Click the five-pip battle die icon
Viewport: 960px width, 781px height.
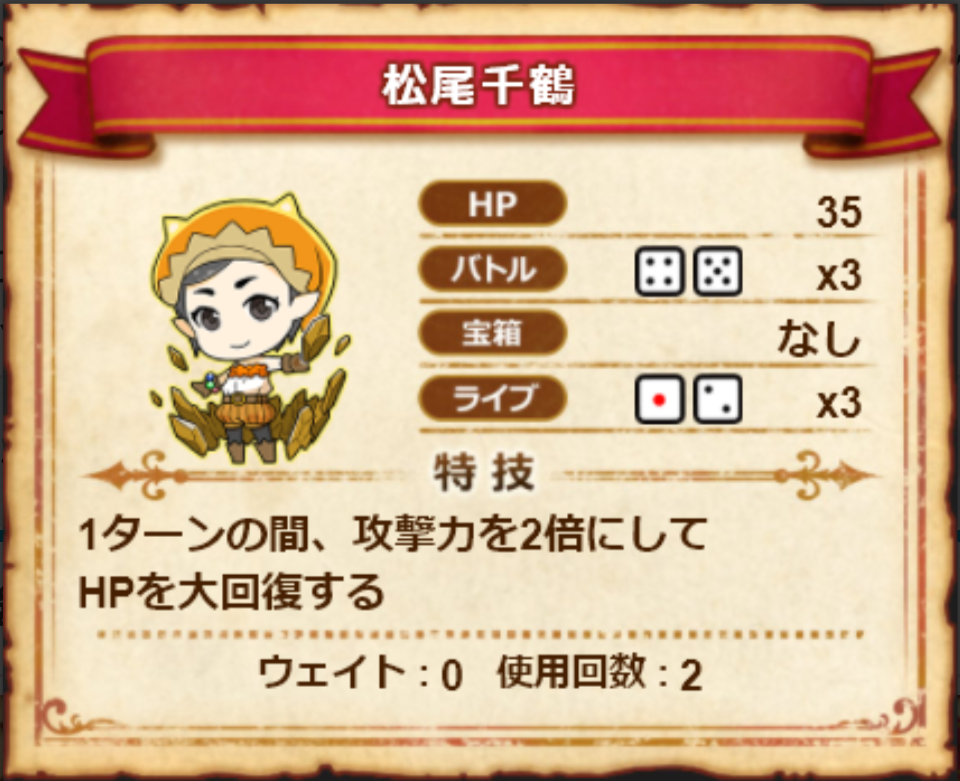pyautogui.click(x=718, y=272)
